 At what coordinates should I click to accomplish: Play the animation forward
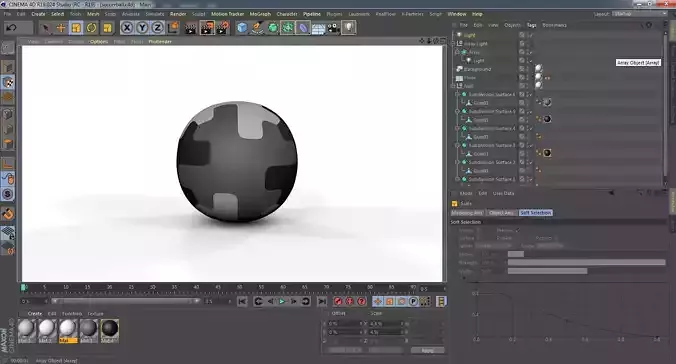[282, 301]
